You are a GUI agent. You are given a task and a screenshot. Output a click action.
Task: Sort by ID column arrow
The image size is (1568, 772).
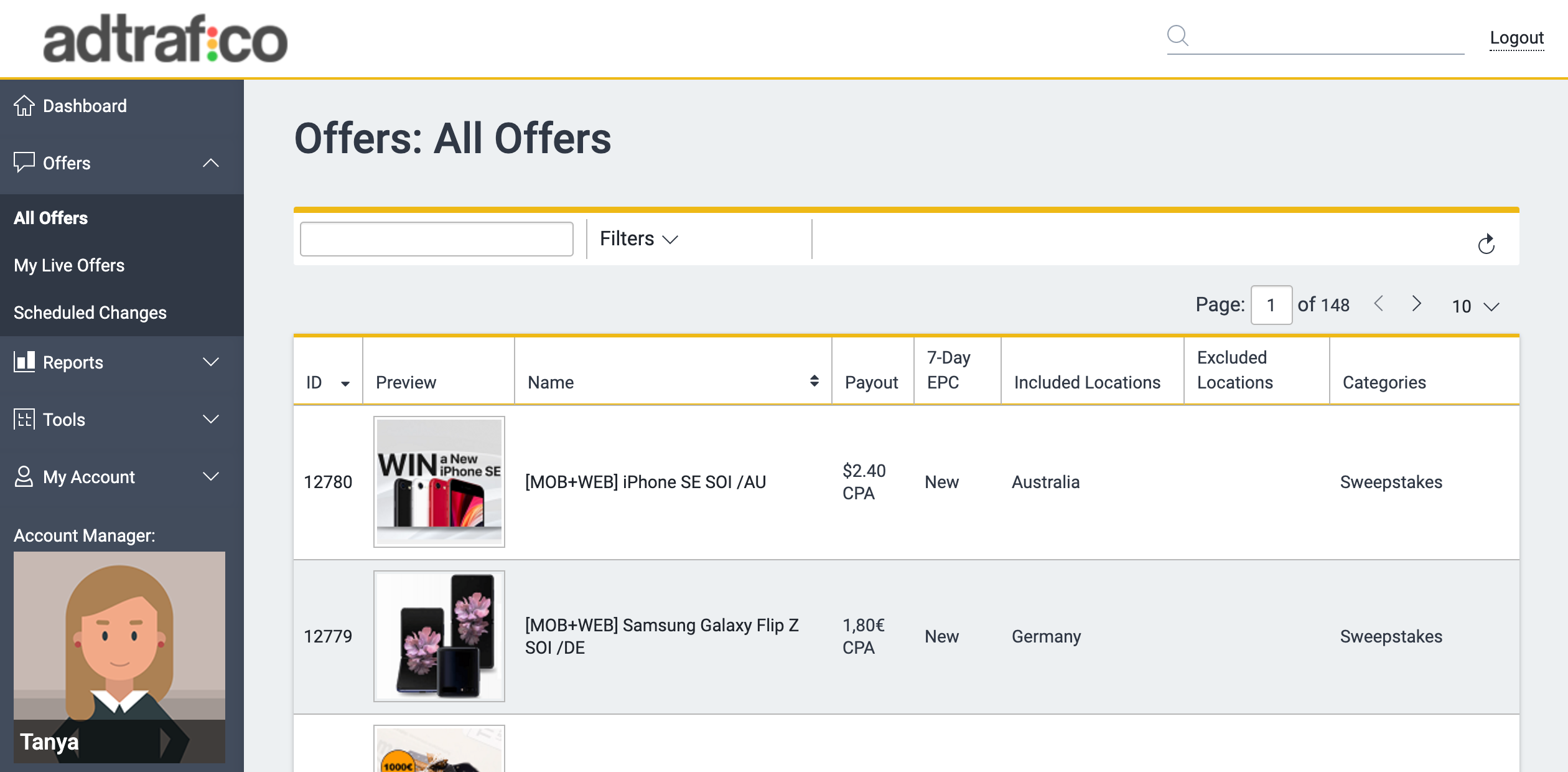point(345,384)
